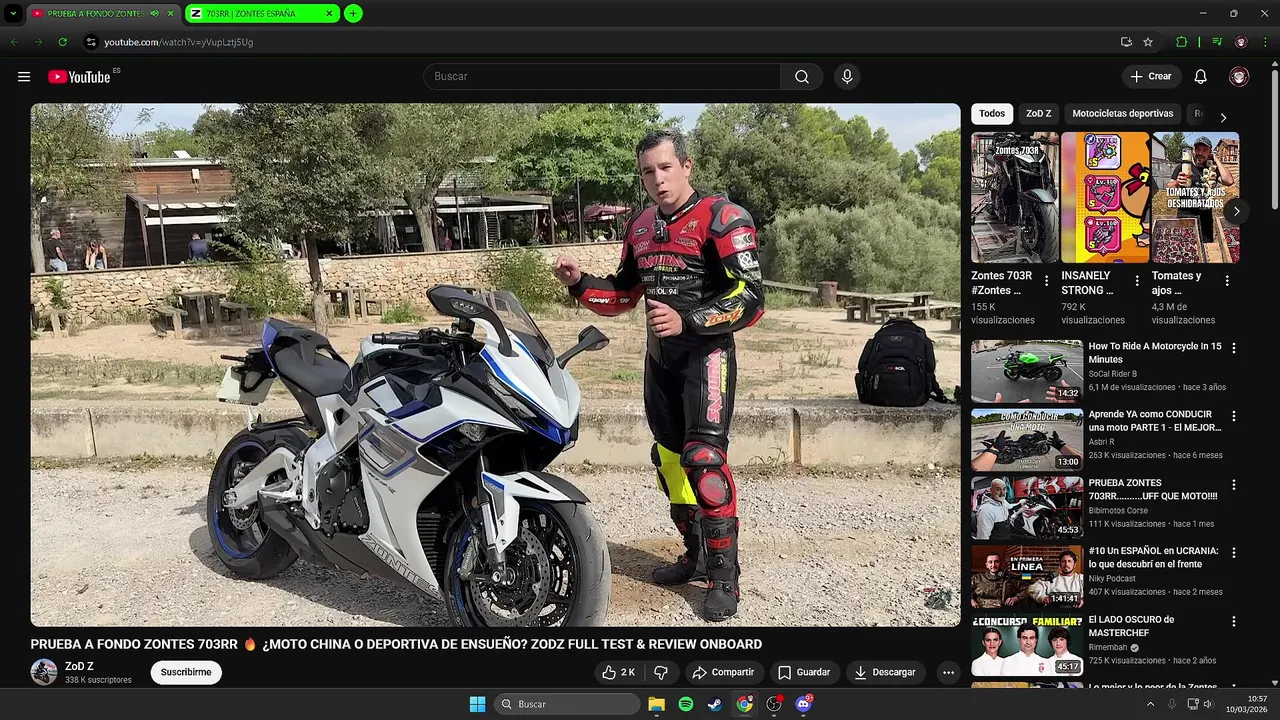Image resolution: width=1280 pixels, height=720 pixels.
Task: Open the YouTube account avatar menu
Action: click(1239, 77)
